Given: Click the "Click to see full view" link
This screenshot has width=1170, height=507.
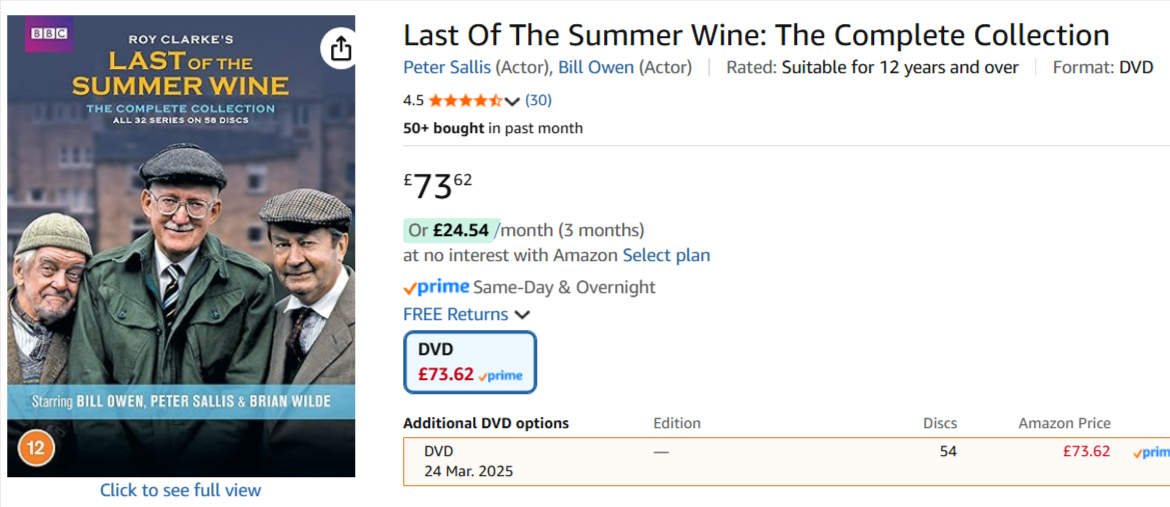Looking at the screenshot, I should [180, 490].
